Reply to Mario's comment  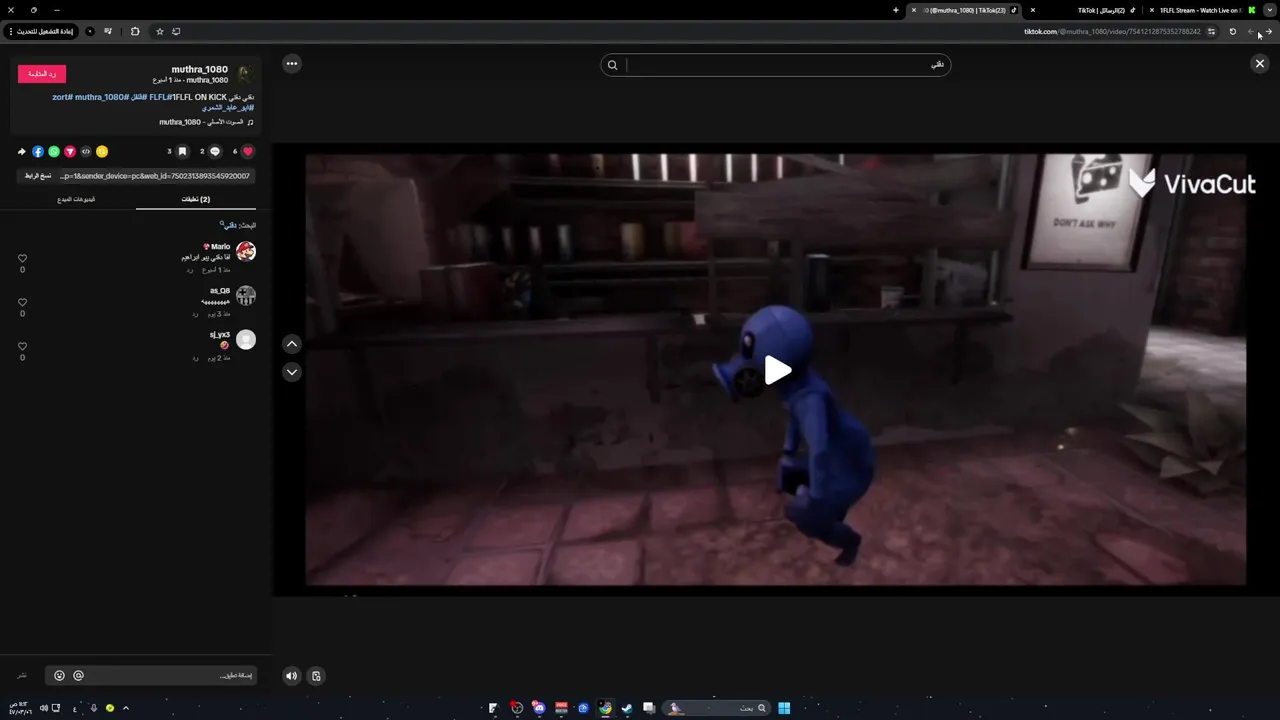[190, 270]
